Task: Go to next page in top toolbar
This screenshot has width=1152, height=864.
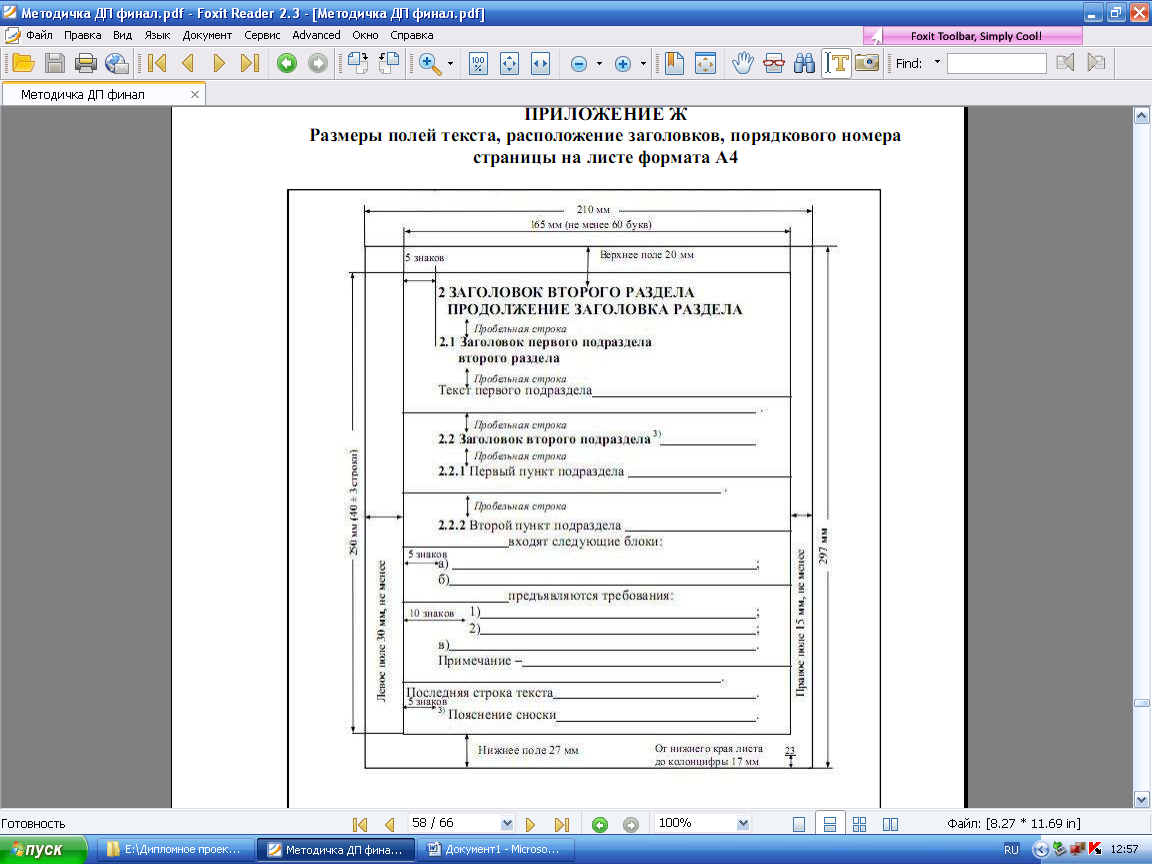Action: pyautogui.click(x=219, y=64)
